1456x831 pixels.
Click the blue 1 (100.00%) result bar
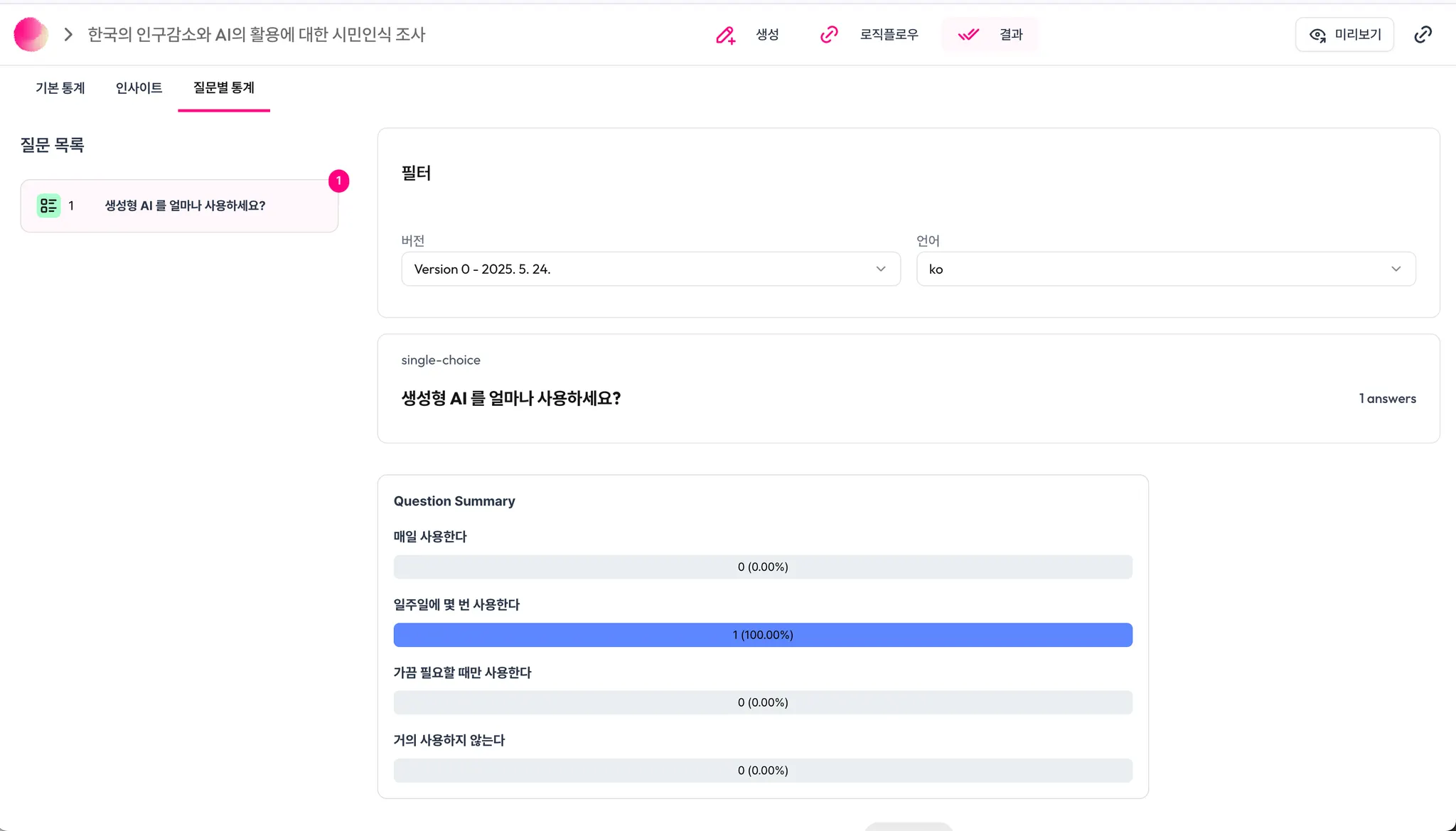pos(762,635)
